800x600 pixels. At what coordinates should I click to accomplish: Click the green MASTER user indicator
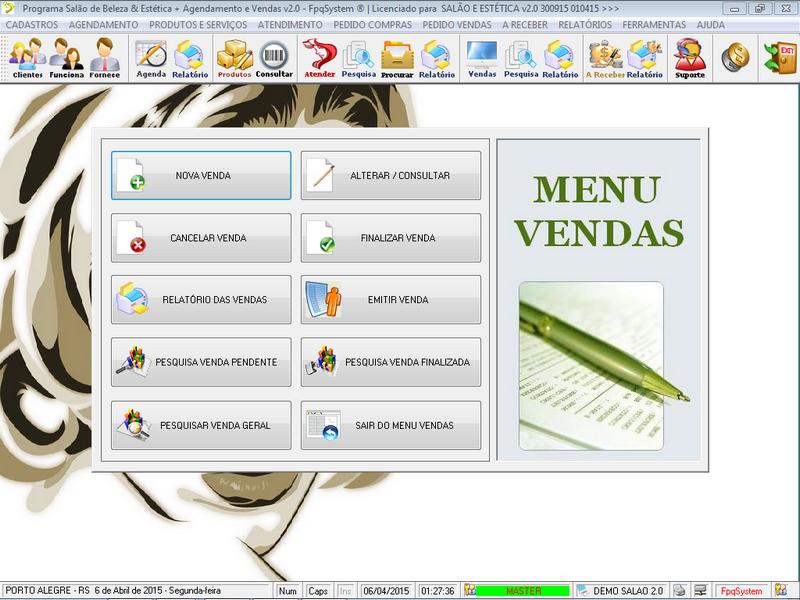(523, 591)
